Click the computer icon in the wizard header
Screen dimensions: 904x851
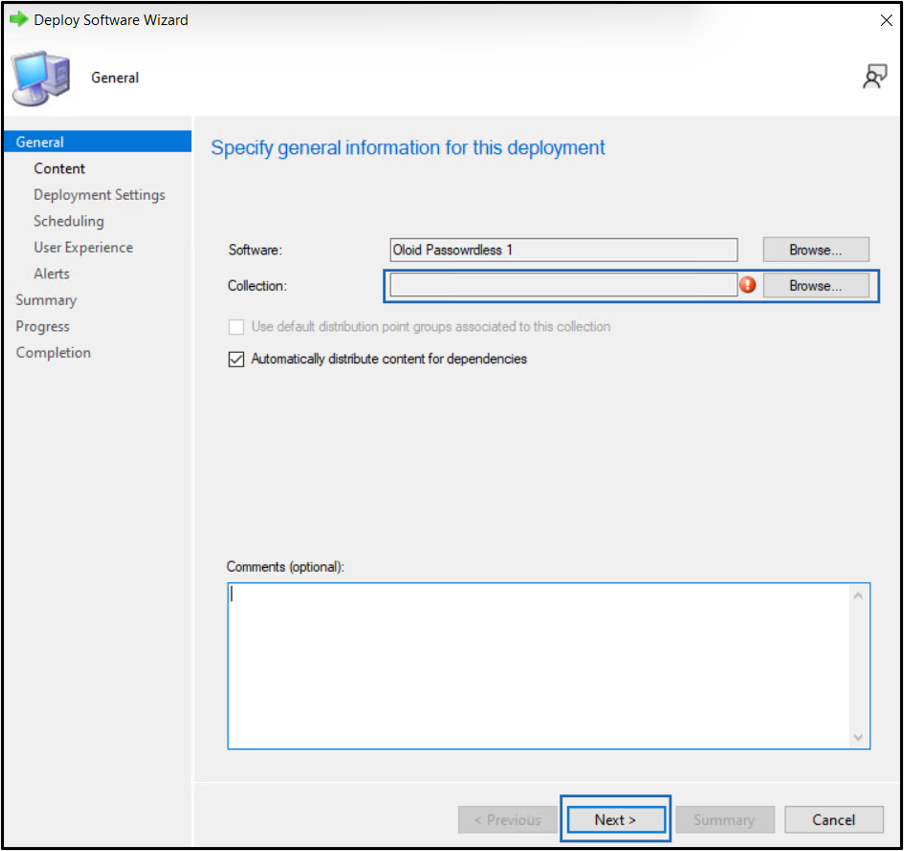[x=41, y=78]
